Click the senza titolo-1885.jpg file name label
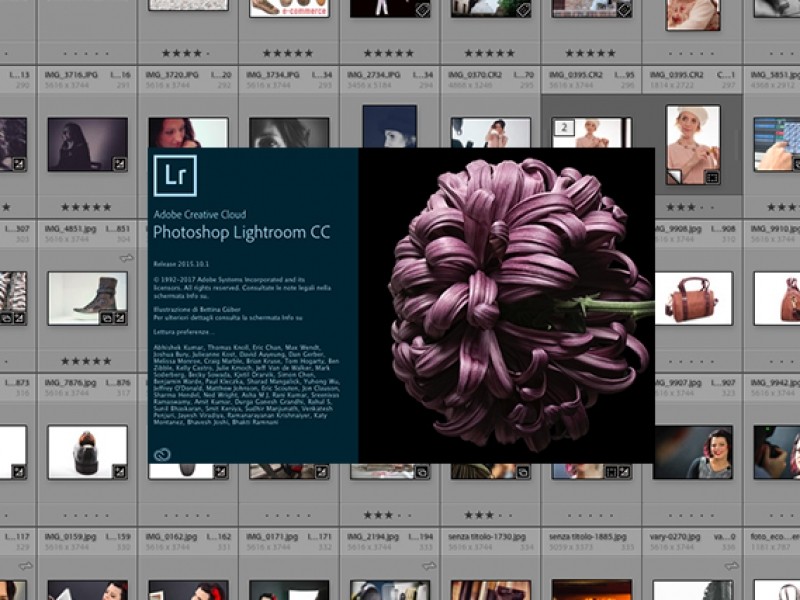800x600 pixels. click(x=588, y=537)
